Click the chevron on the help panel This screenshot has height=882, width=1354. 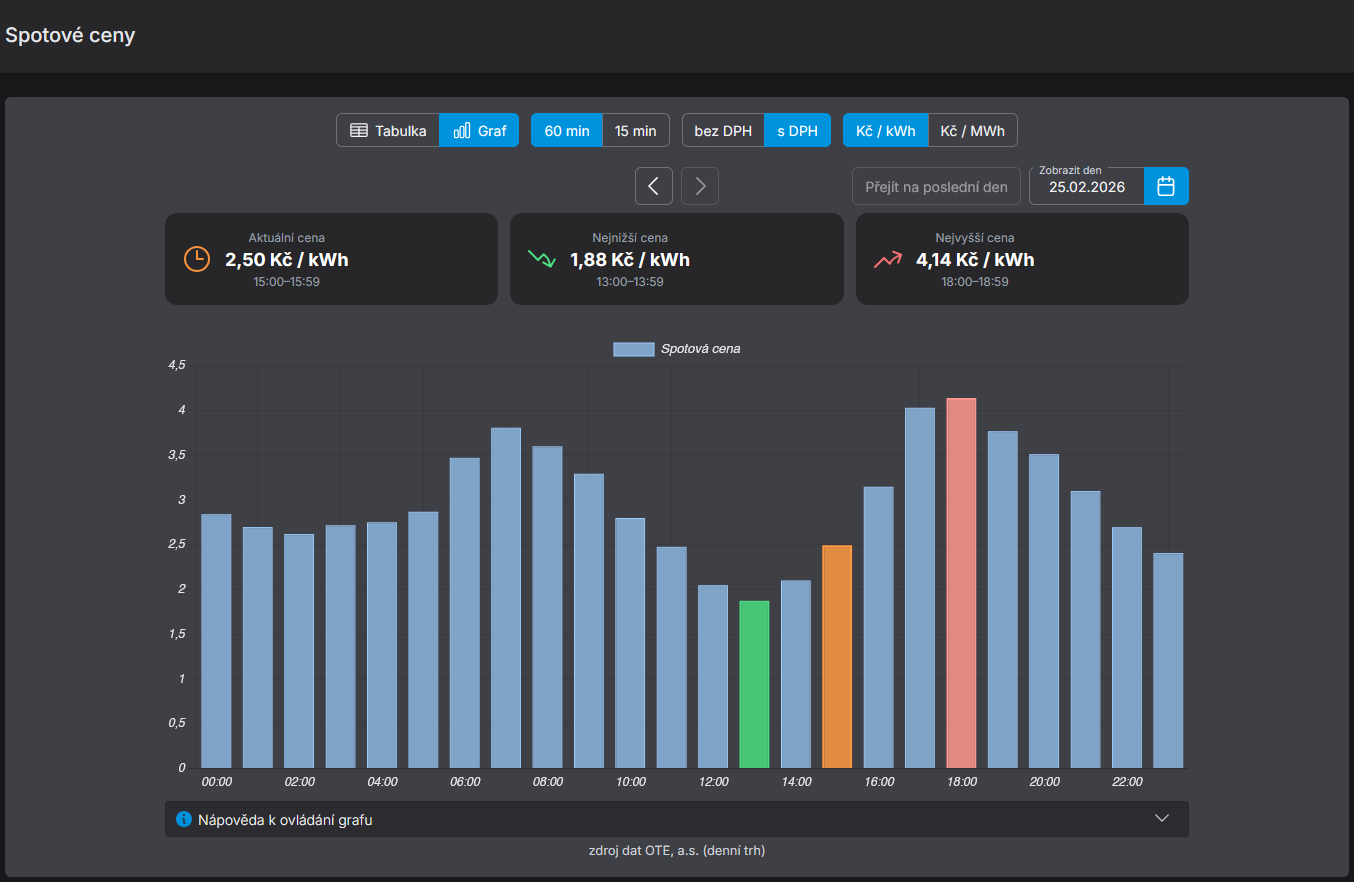click(1161, 818)
